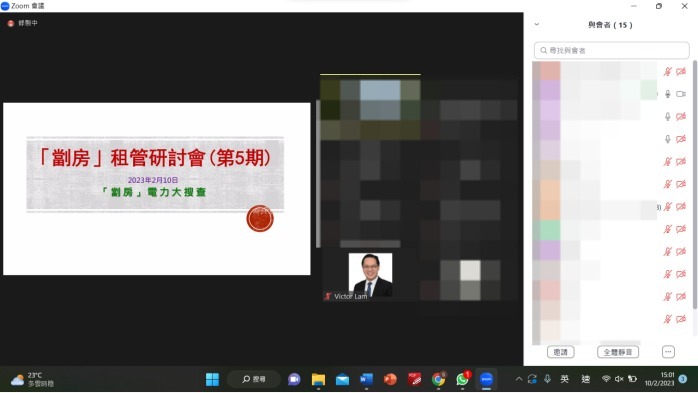This screenshot has height=393, width=698.
Task: Click the 全體靜音 mute all button
Action: pyautogui.click(x=618, y=352)
